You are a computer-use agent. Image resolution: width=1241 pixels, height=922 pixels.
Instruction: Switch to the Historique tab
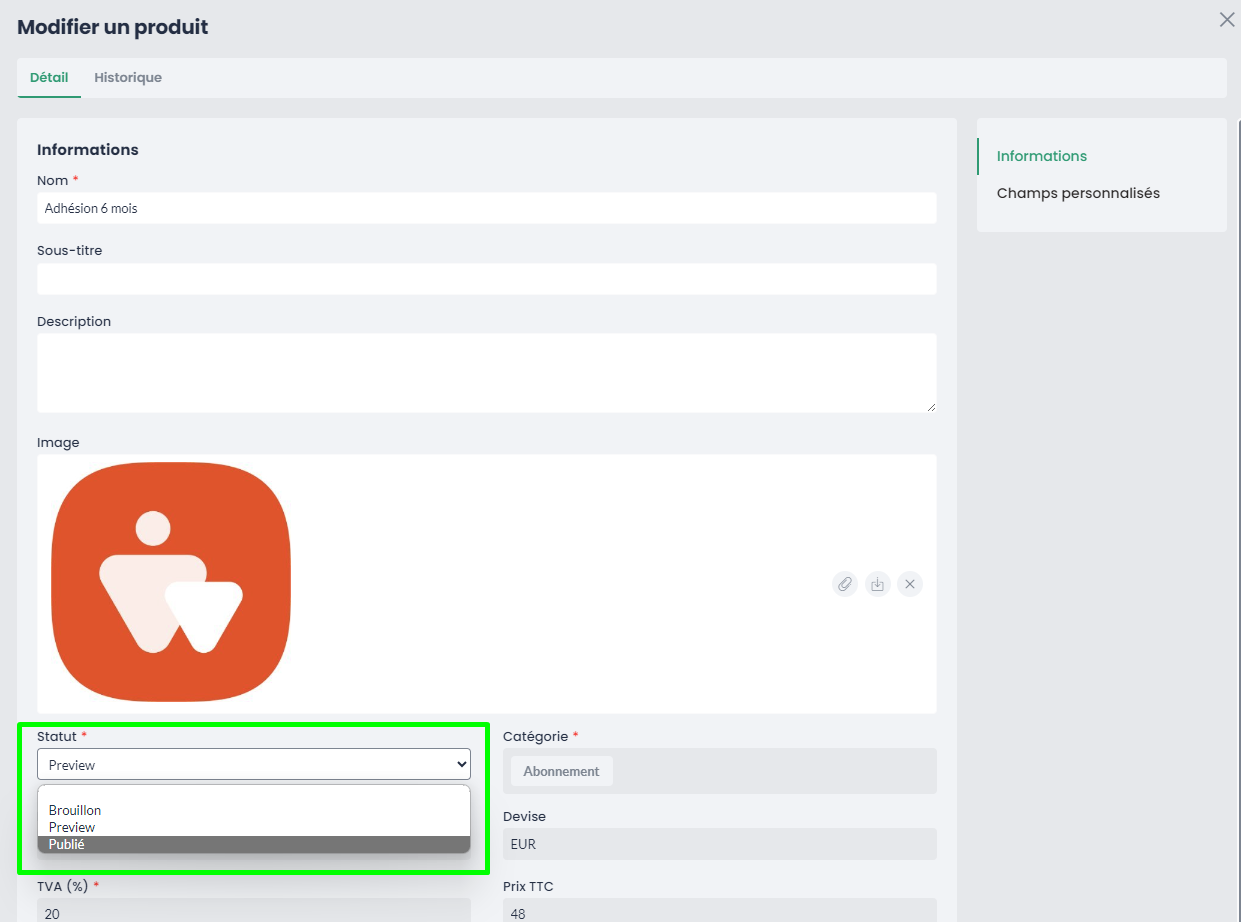click(x=128, y=78)
